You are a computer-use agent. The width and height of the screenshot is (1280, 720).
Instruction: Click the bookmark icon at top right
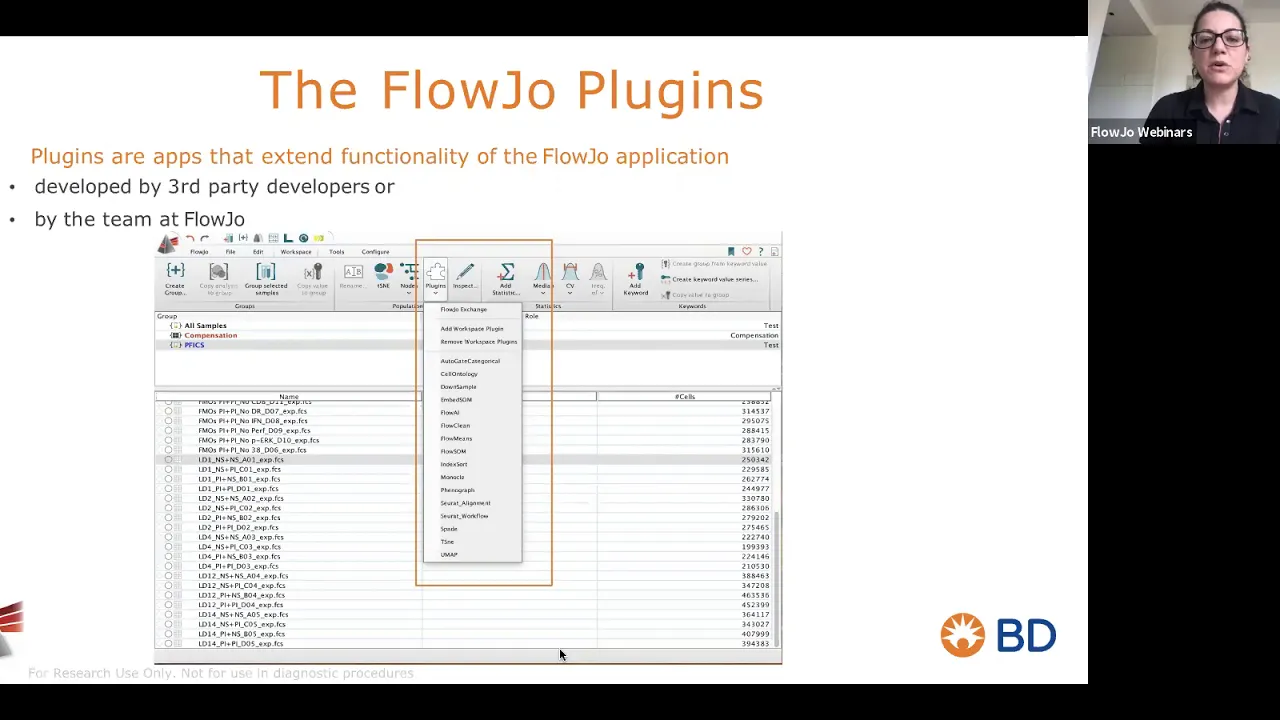coord(731,251)
